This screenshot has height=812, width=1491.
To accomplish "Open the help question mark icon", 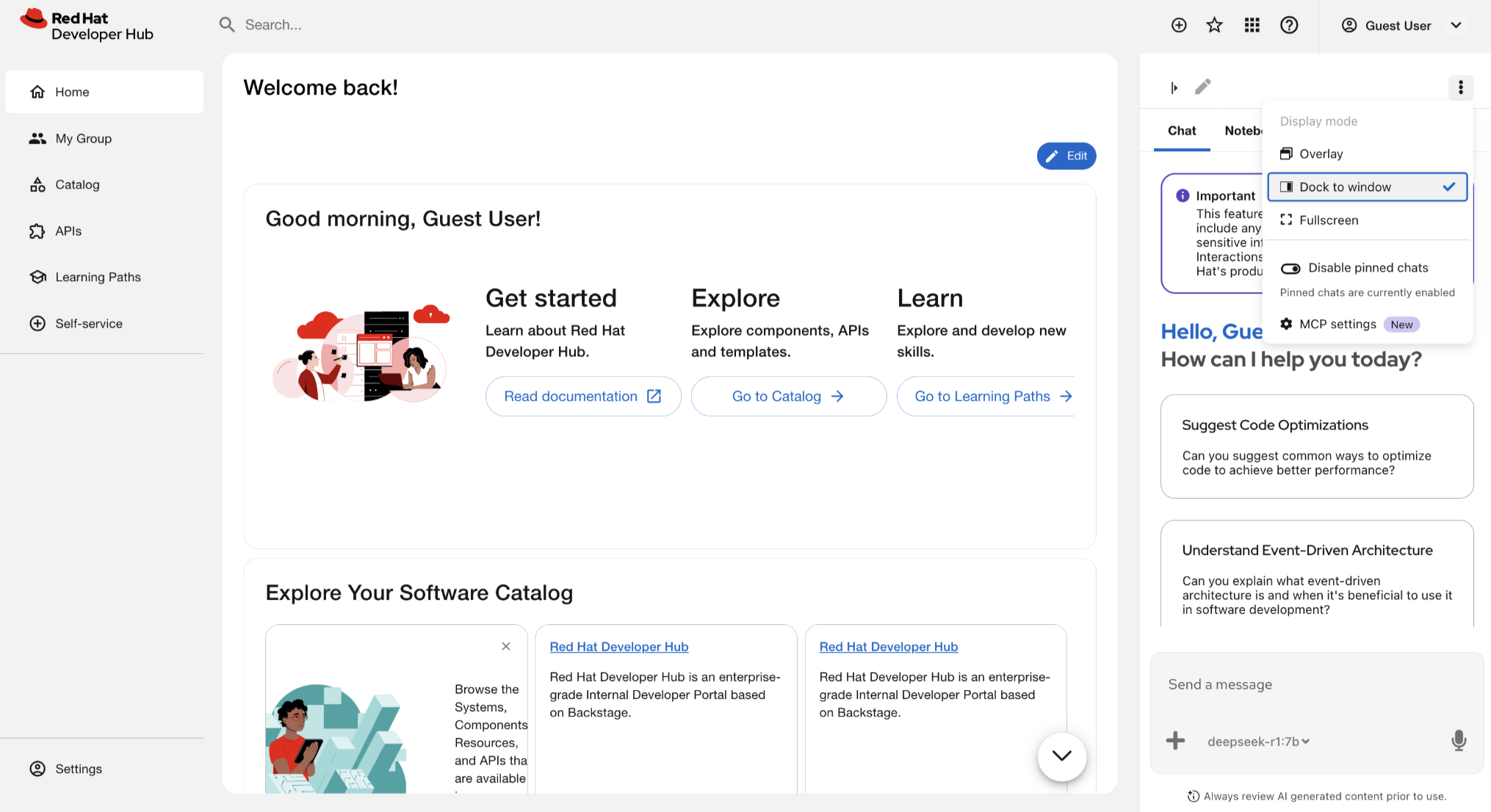I will [x=1289, y=26].
